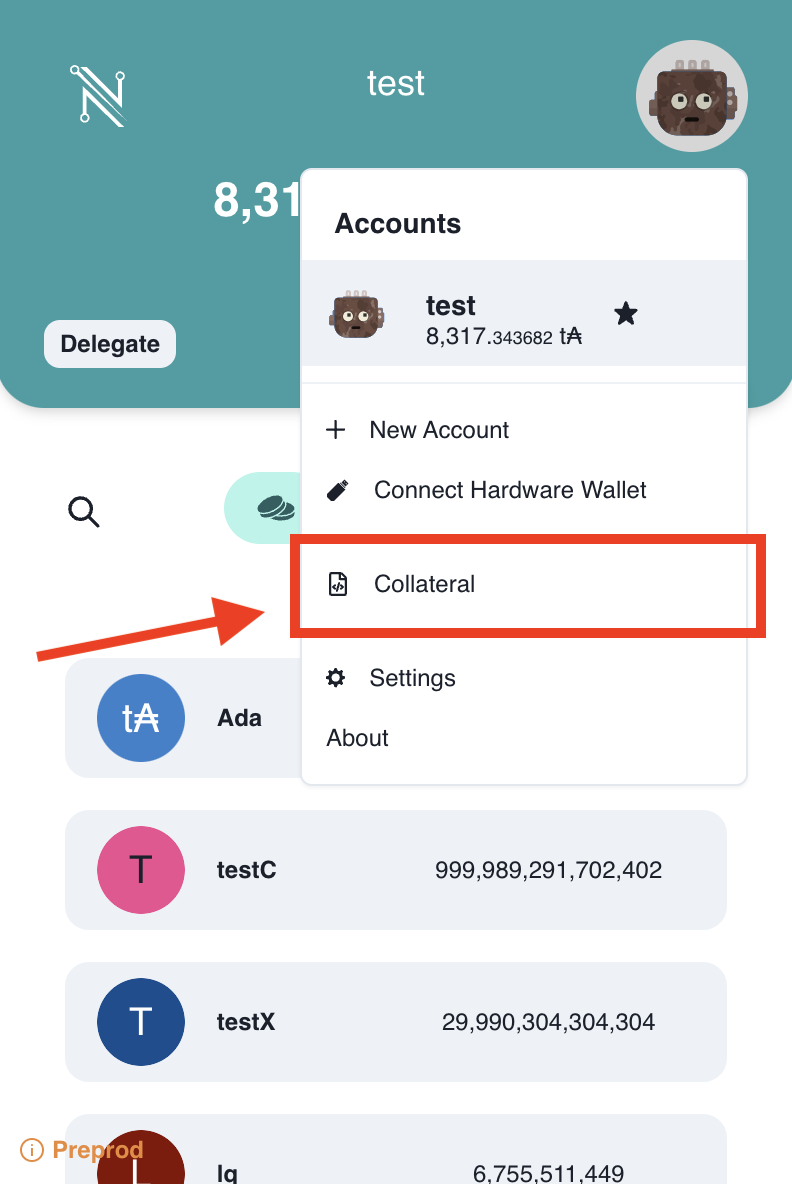The image size is (792, 1184).
Task: Open the Ada asset row
Action: tap(180, 718)
